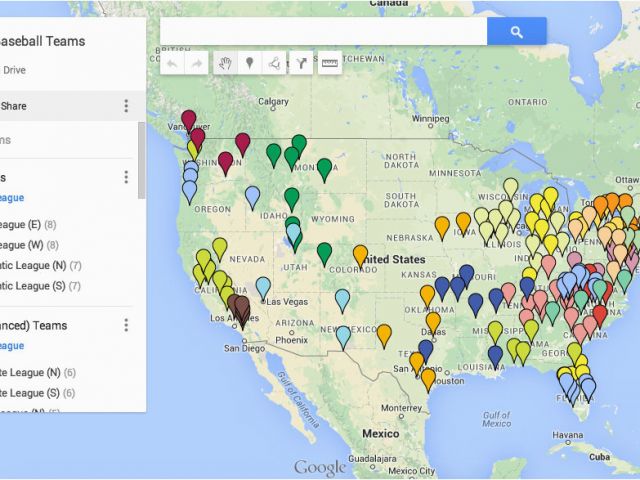Select the hand pan tool
The image size is (640, 480).
point(225,63)
